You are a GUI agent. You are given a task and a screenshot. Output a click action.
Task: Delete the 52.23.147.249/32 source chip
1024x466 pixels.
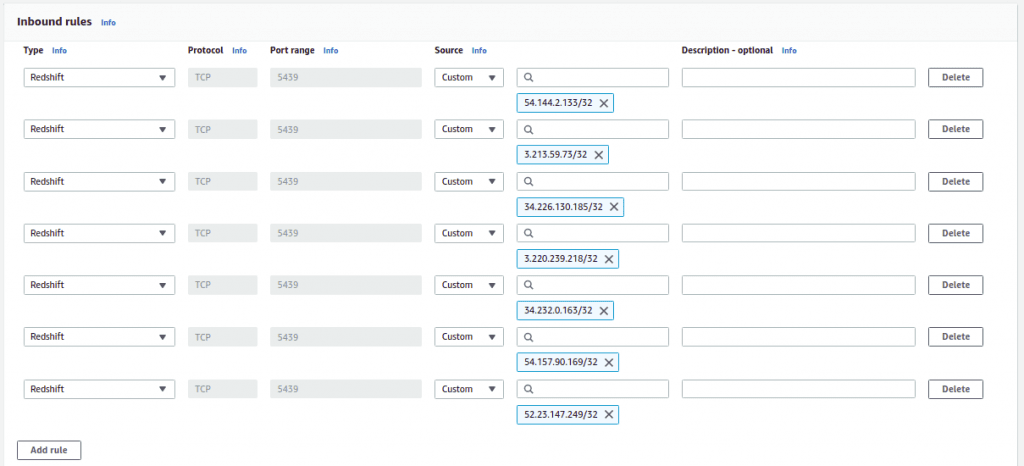[609, 414]
